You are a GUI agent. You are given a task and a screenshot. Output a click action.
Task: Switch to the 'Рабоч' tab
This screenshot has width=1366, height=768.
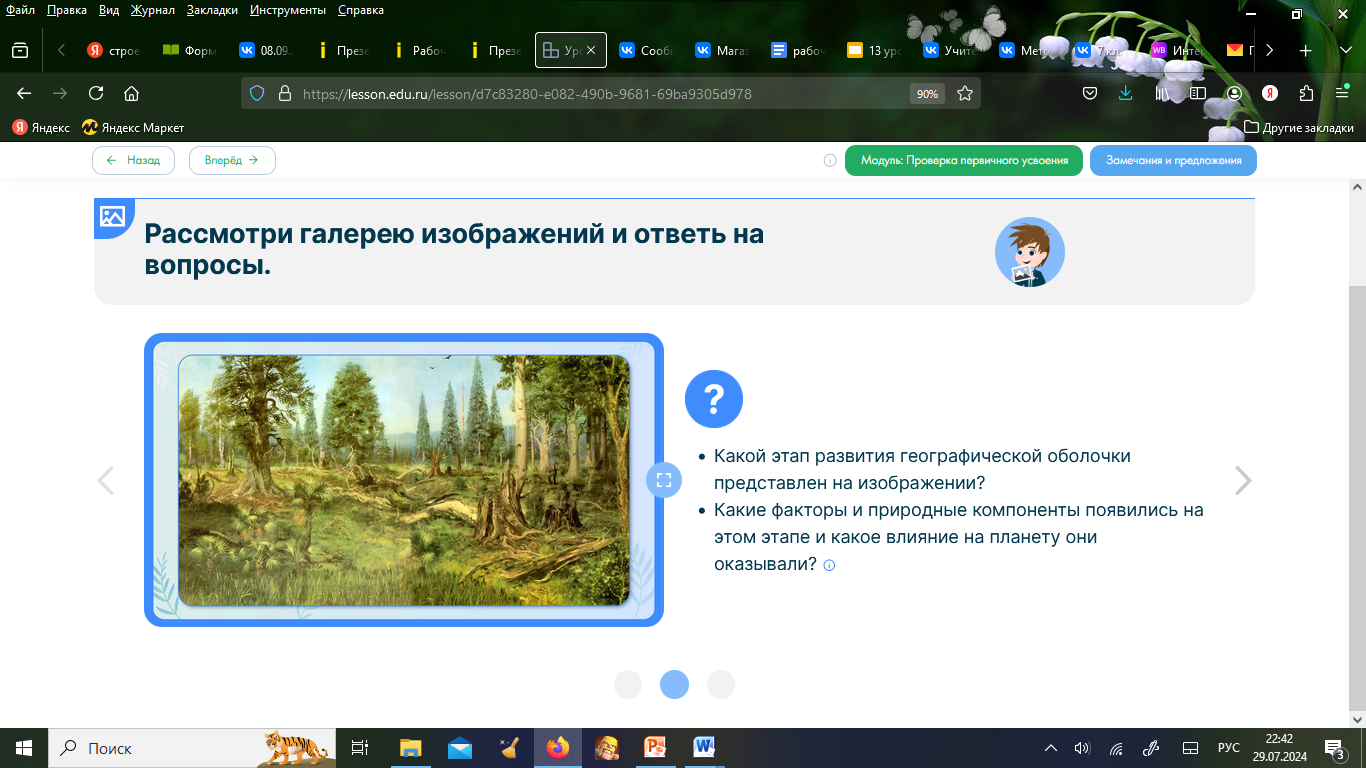tap(419, 50)
